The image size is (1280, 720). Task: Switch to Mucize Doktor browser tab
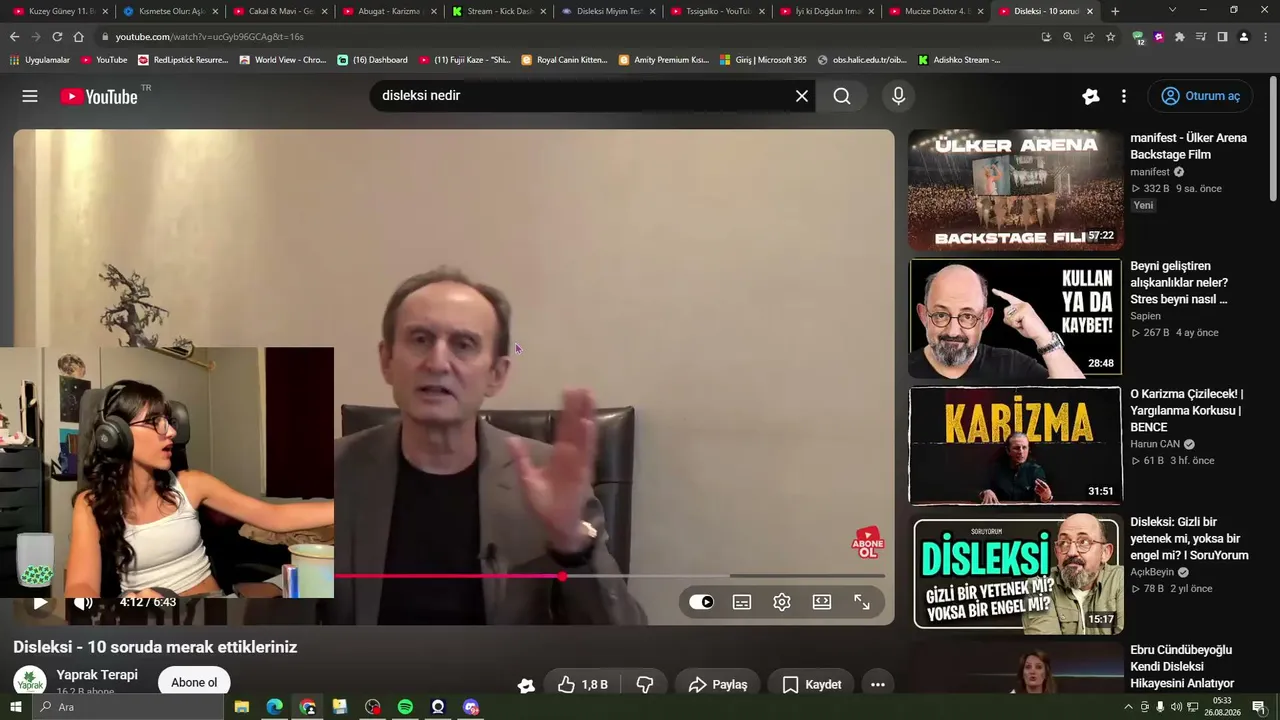[x=937, y=11]
